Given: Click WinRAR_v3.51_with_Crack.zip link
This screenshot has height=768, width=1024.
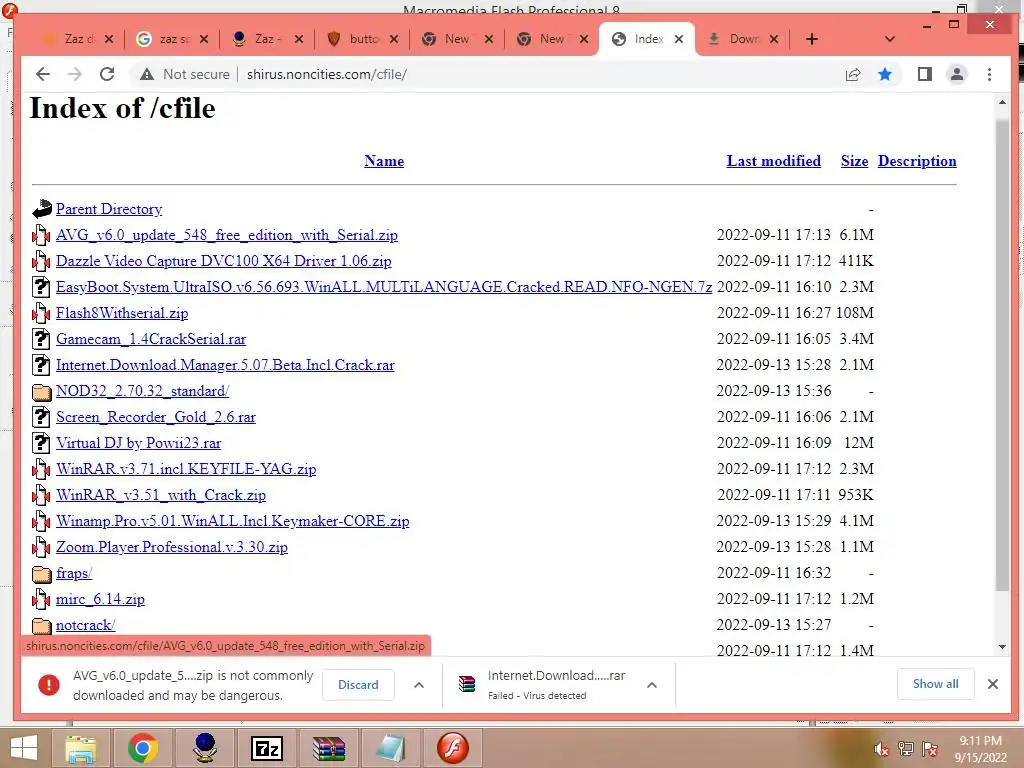Looking at the screenshot, I should pos(161,496).
